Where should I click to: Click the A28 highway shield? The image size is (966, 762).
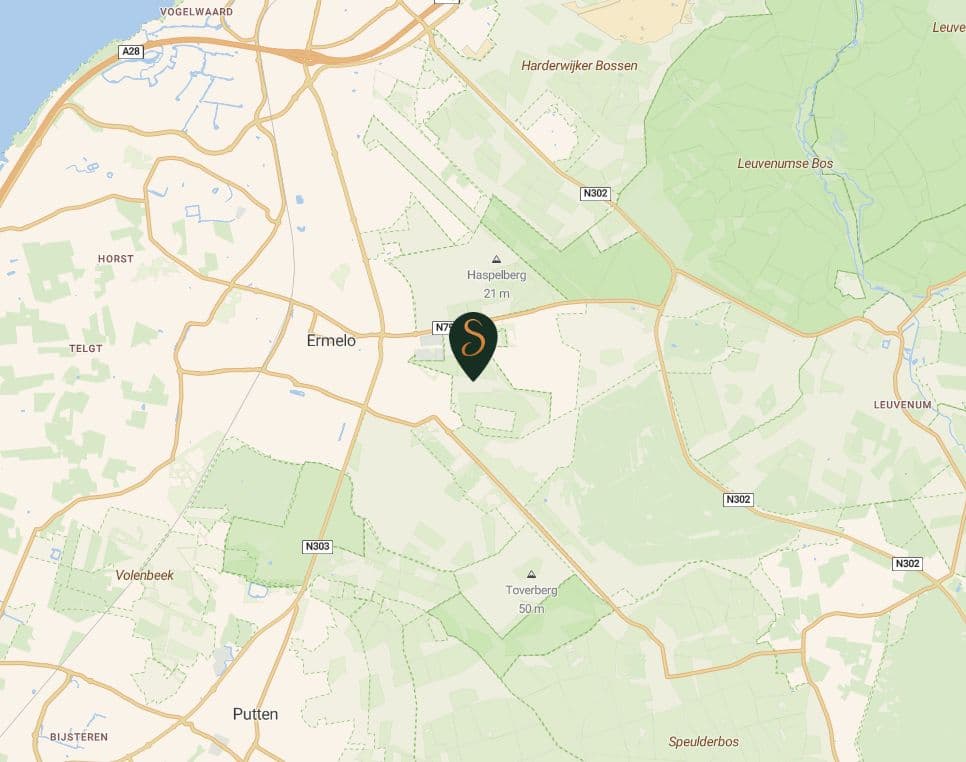131,52
